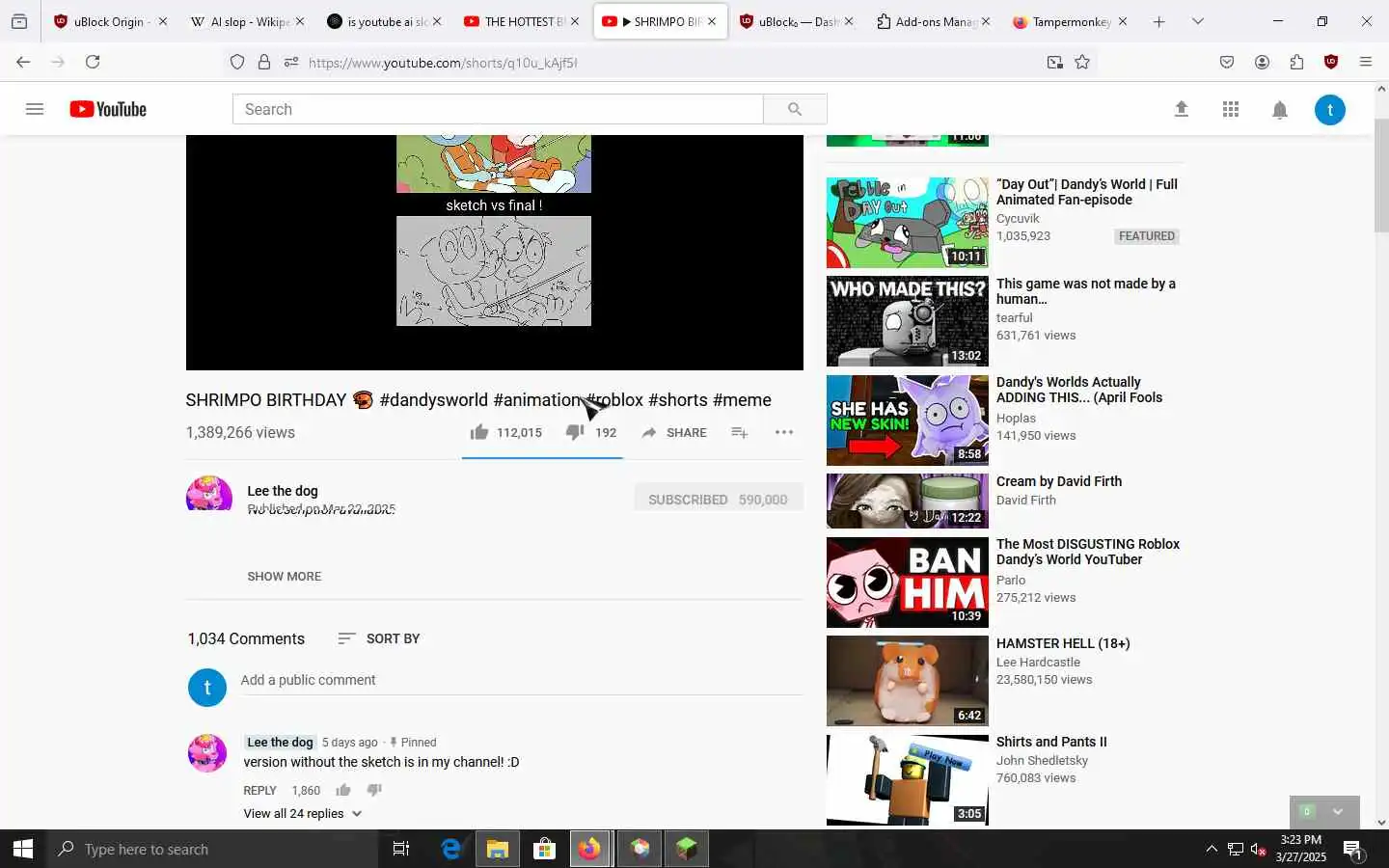Open the upload video icon
Image resolution: width=1389 pixels, height=868 pixels.
point(1181,109)
